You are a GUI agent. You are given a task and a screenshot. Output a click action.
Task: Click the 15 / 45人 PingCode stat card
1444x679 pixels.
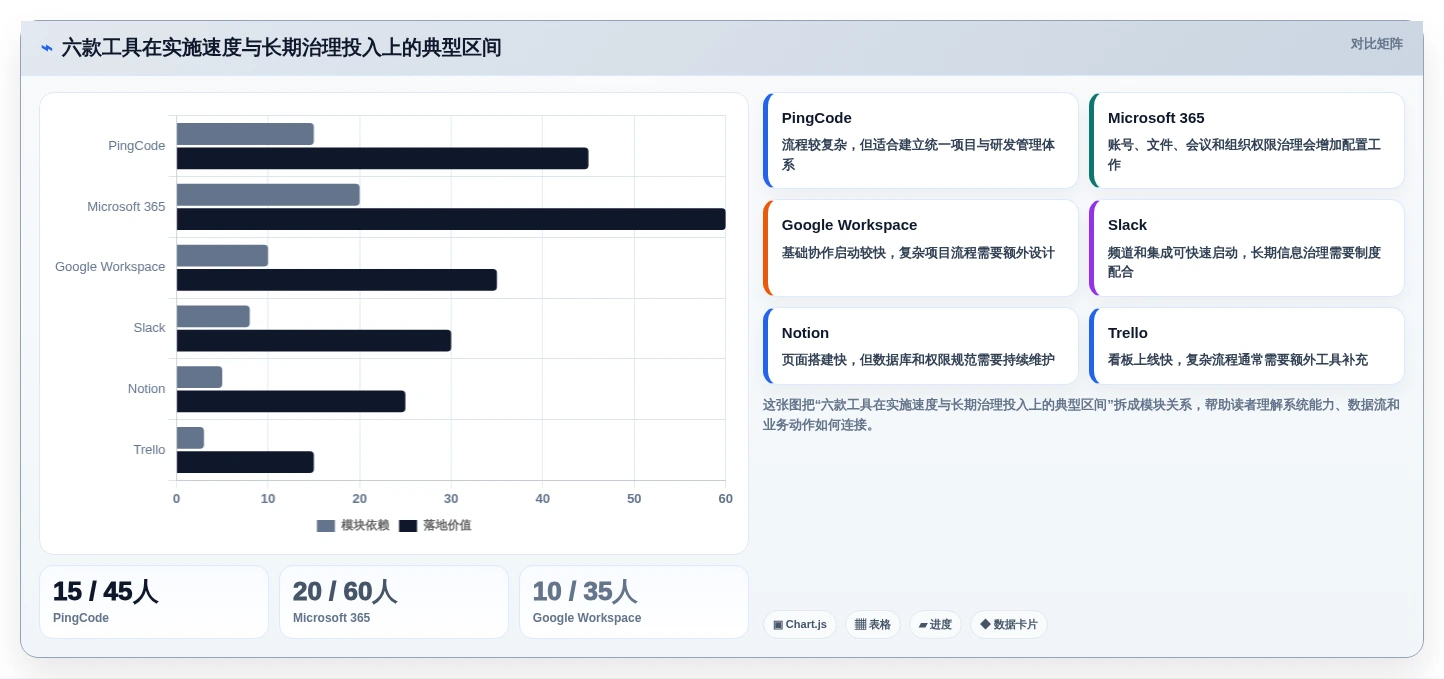[x=154, y=602]
